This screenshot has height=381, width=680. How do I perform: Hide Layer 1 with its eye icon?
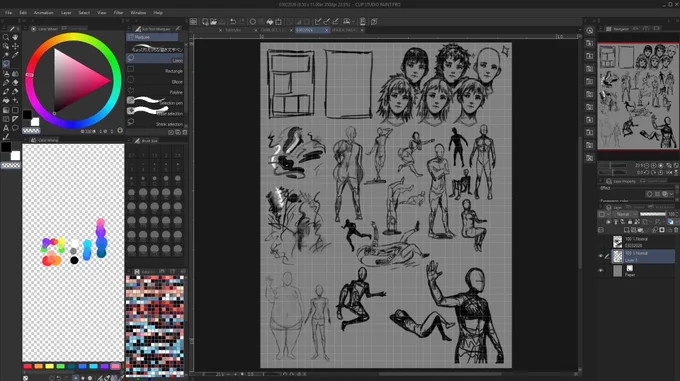(601, 256)
